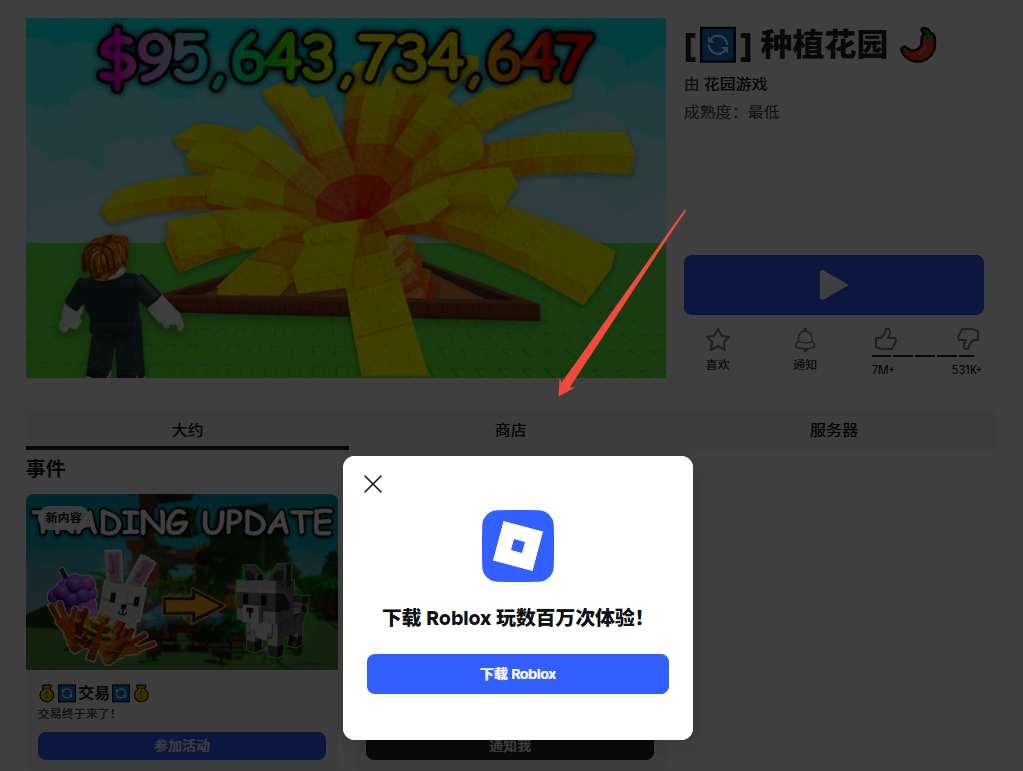Open the 服务器 tab
The width and height of the screenshot is (1023, 771).
coord(832,430)
